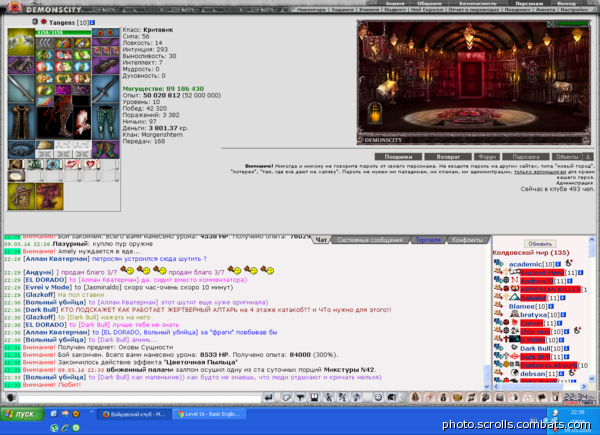This screenshot has width=600, height=435.
Task: Click the right-hand dark sword slot
Action: [106, 89]
